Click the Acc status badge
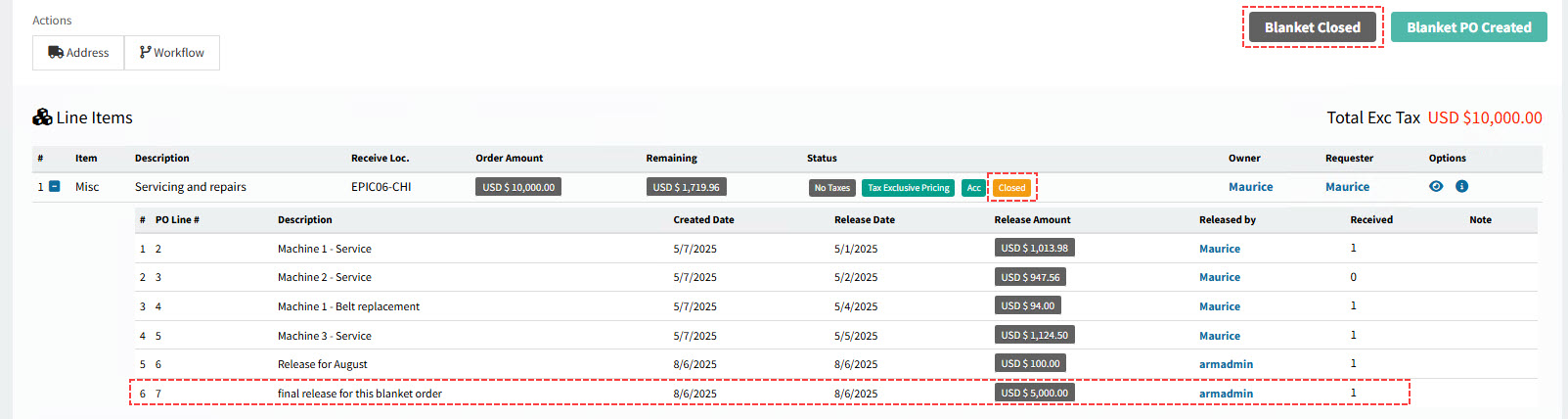Viewport: 1568px width, 419px height. coord(973,188)
